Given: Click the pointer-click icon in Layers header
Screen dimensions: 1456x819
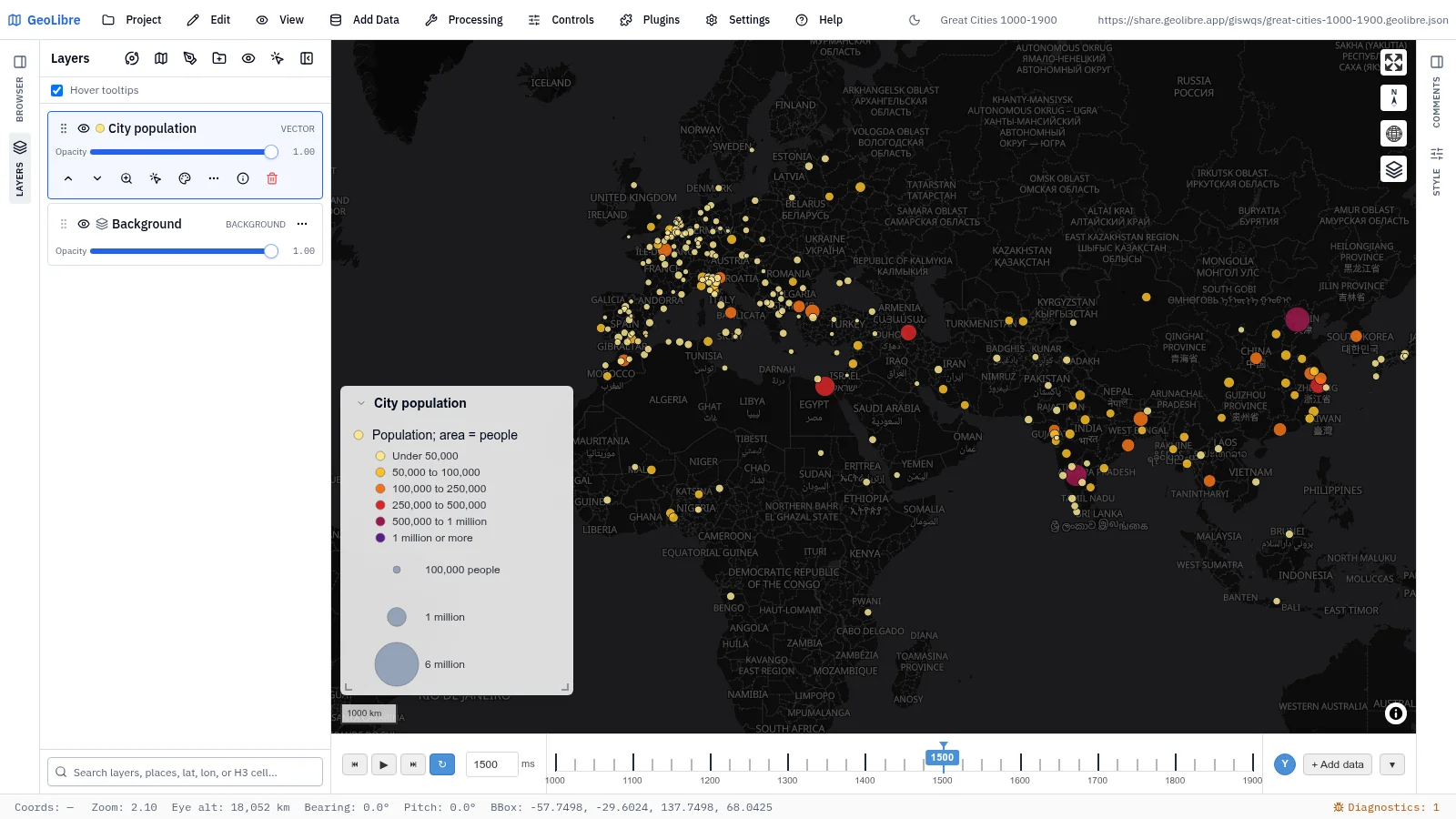Looking at the screenshot, I should pos(278,58).
